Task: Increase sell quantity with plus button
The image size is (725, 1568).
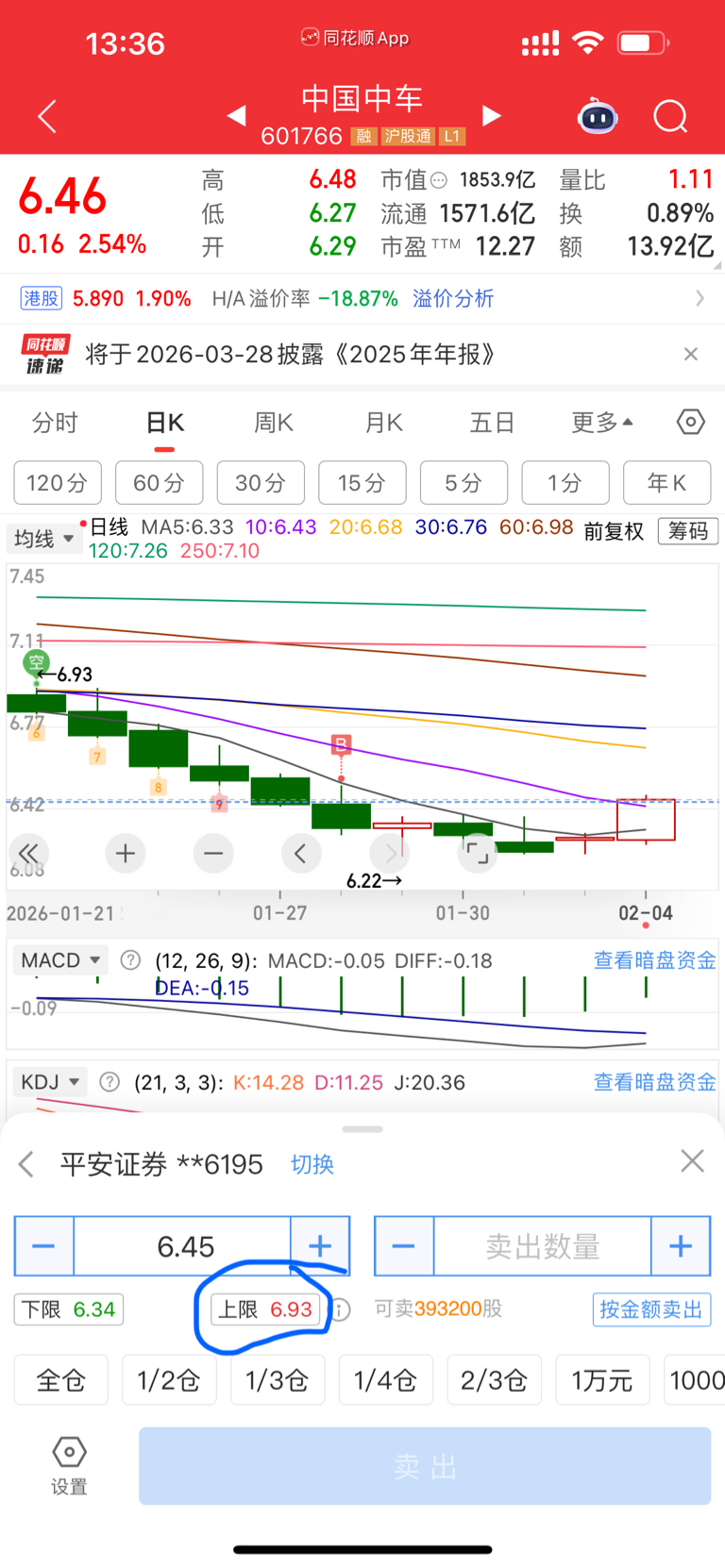Action: (x=681, y=1246)
